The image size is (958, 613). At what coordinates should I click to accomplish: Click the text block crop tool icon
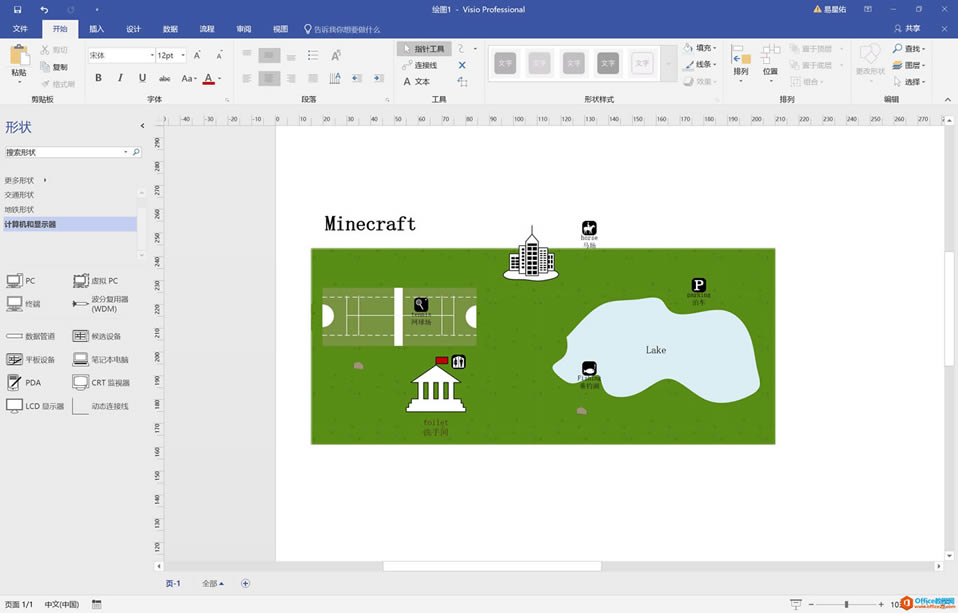tap(462, 81)
